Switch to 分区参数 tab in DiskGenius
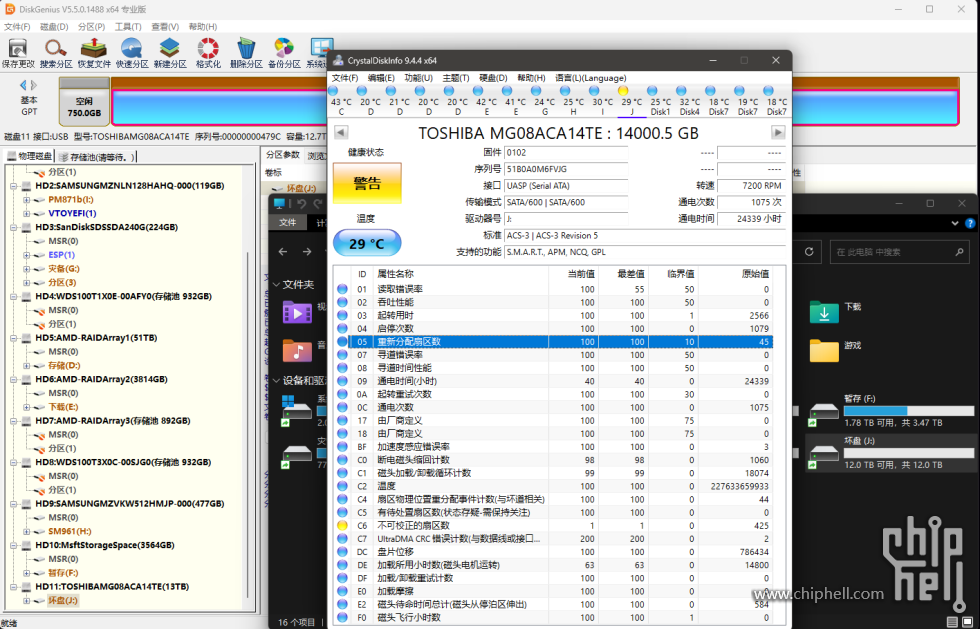This screenshot has height=629, width=980. pos(282,155)
